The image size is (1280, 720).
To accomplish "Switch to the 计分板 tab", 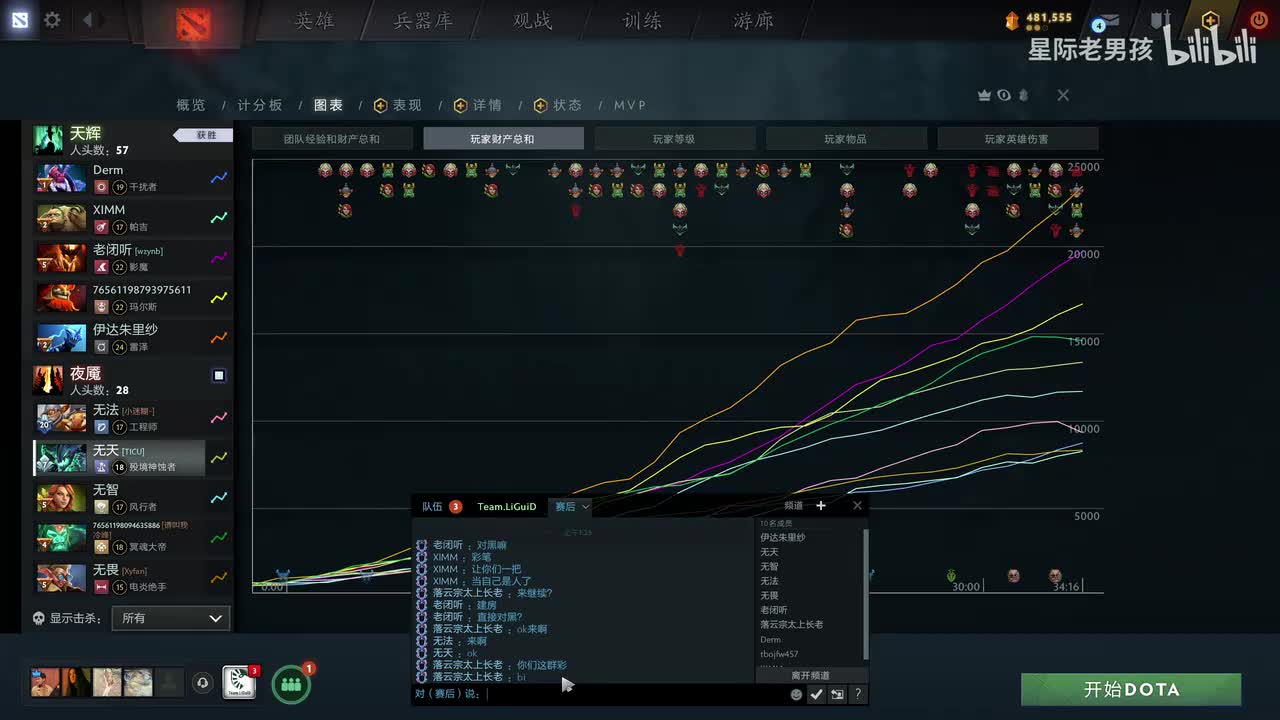I will click(260, 105).
